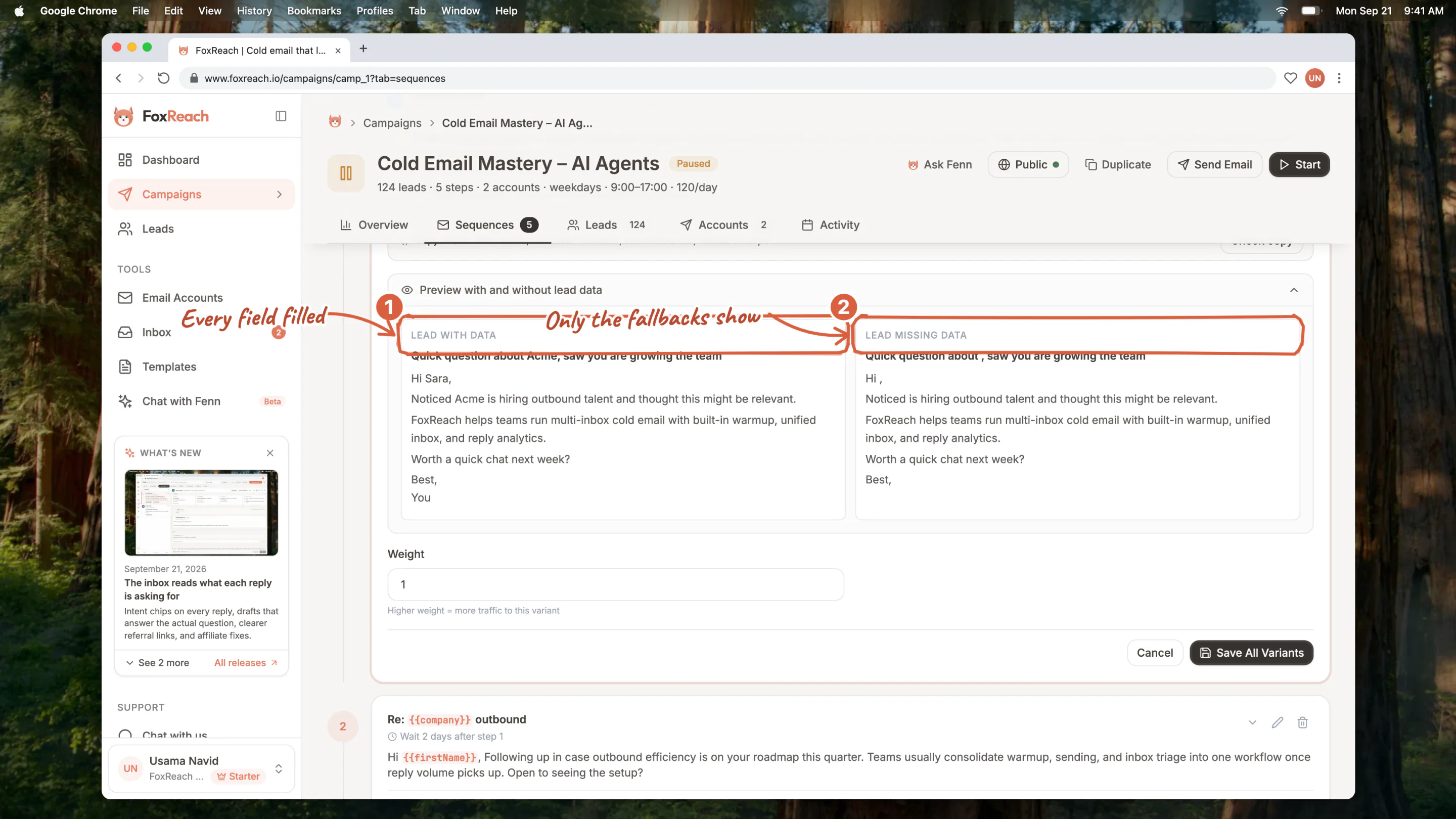Click the Ask Fenn button
This screenshot has width=1456, height=819.
point(939,164)
